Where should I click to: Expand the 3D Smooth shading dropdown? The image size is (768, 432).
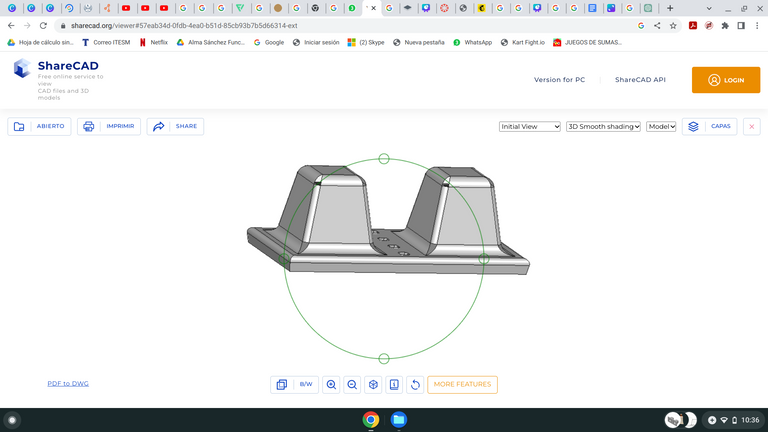tap(603, 127)
